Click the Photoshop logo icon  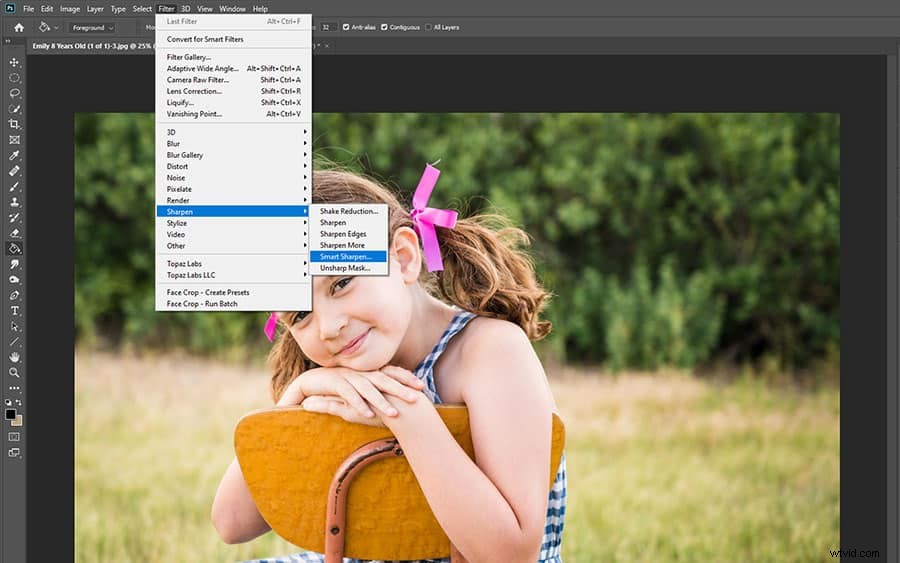[9, 8]
